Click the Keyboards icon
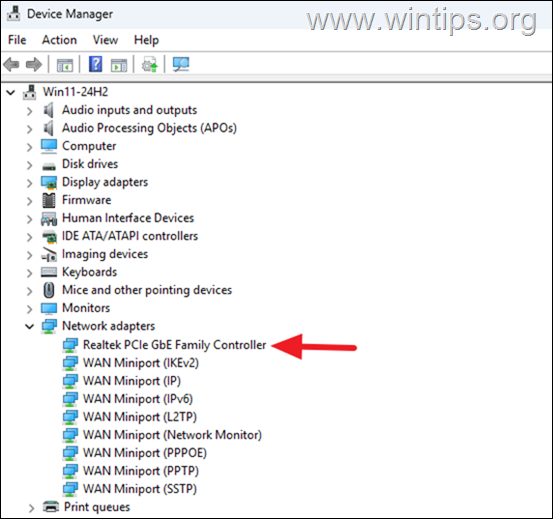This screenshot has width=553, height=519. pyautogui.click(x=49, y=272)
